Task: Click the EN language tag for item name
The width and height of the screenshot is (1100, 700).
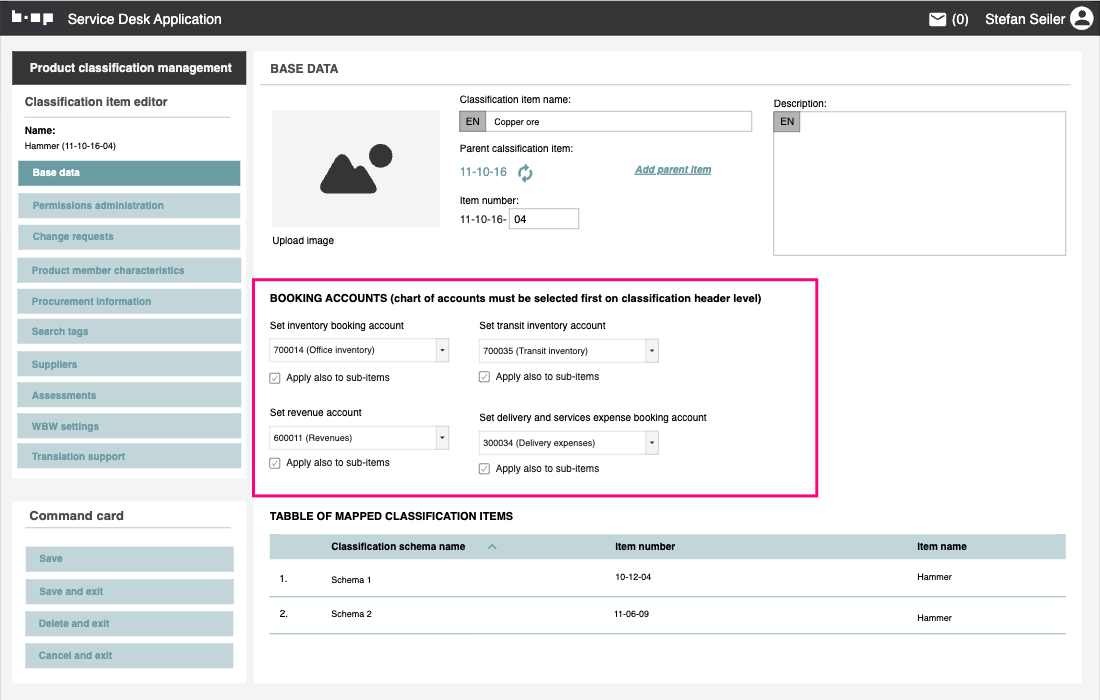Action: tap(472, 122)
